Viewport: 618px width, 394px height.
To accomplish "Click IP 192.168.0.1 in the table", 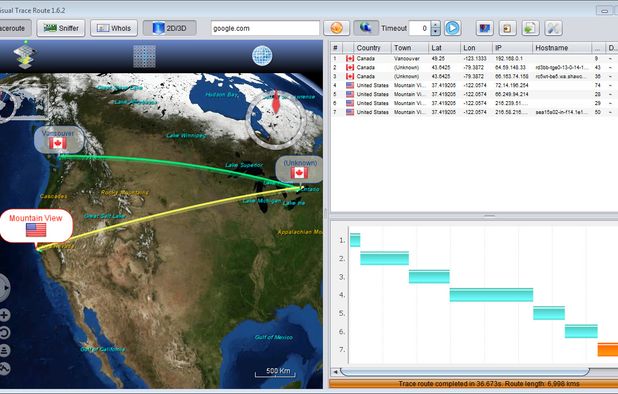I will [x=509, y=59].
